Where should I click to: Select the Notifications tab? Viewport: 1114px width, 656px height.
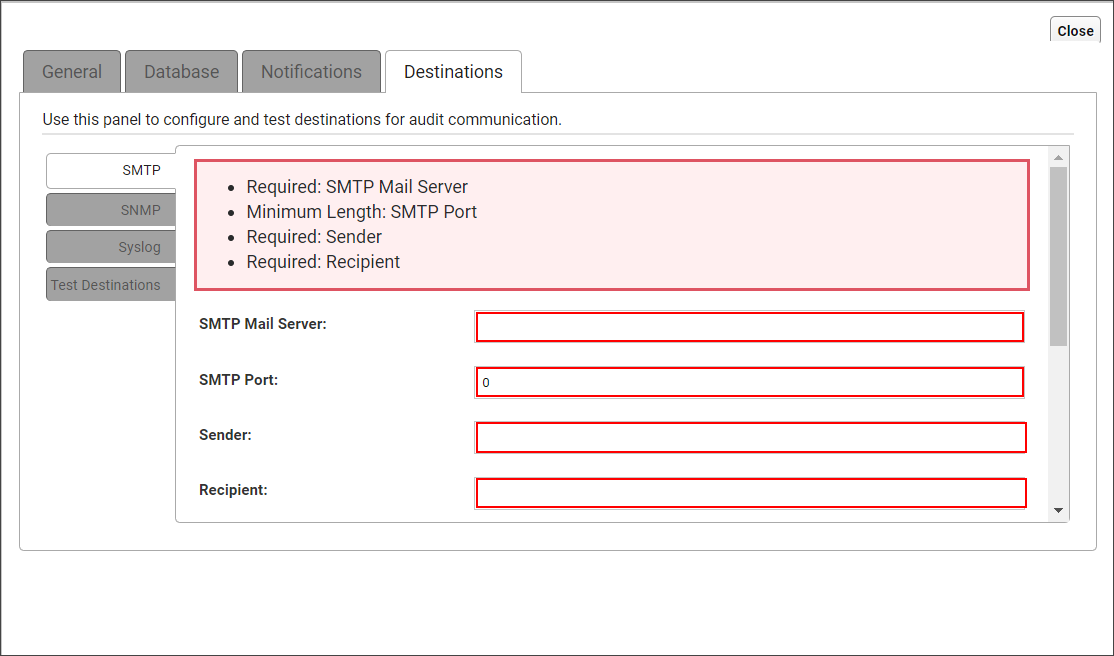(311, 71)
